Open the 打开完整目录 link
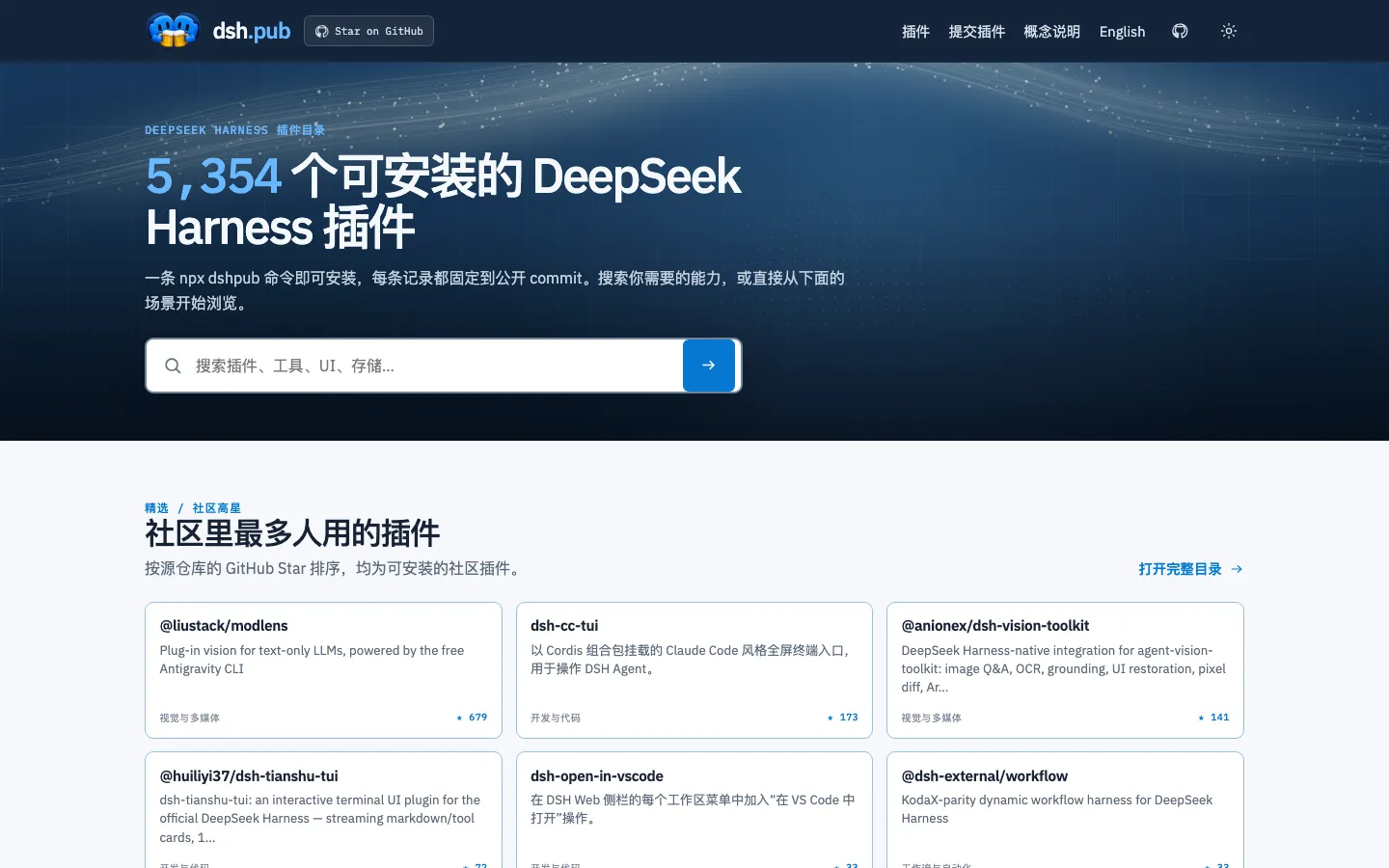Viewport: 1389px width, 868px height. coord(1190,569)
